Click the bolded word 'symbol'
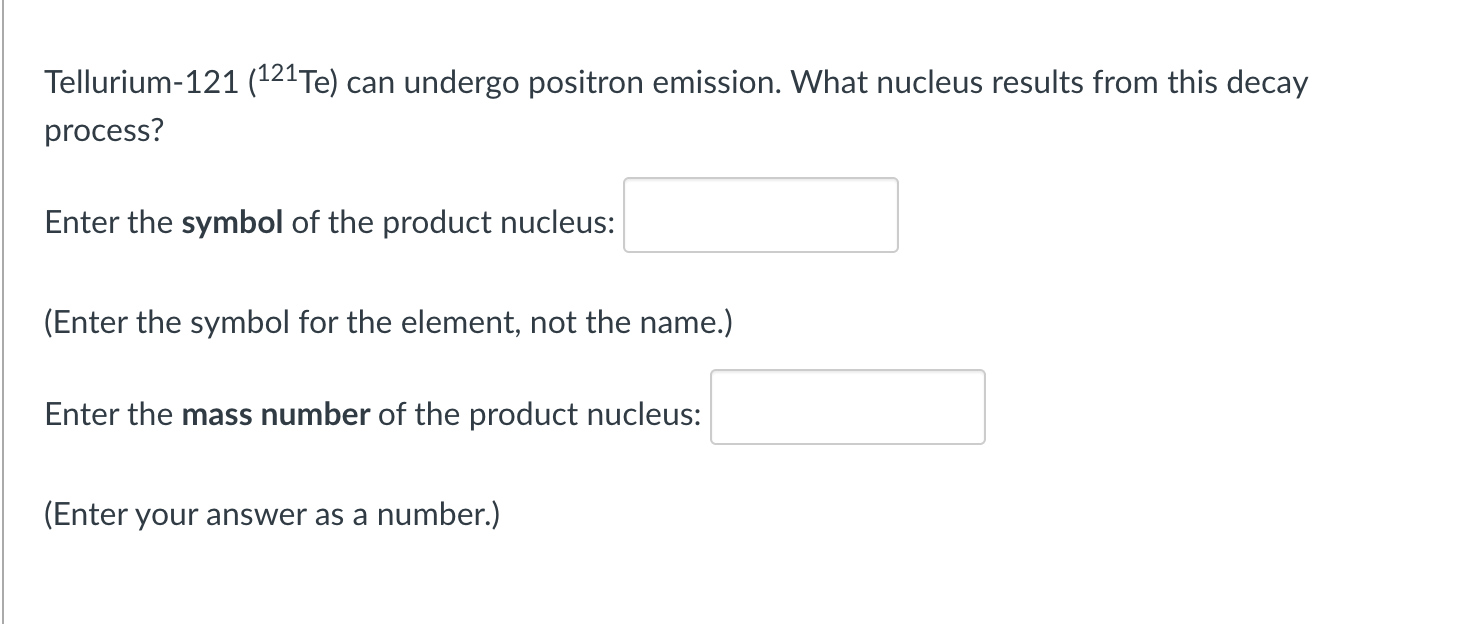1470x624 pixels. pos(232,222)
